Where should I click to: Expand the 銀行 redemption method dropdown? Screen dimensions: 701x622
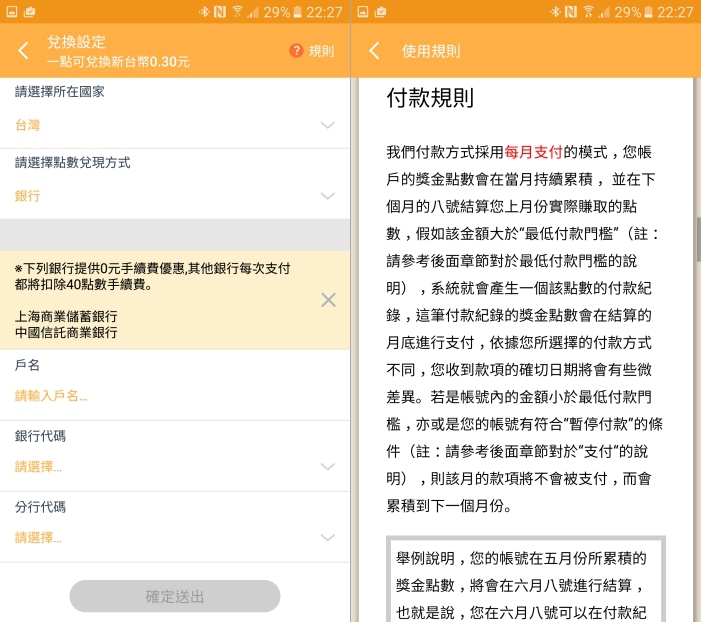tap(175, 196)
